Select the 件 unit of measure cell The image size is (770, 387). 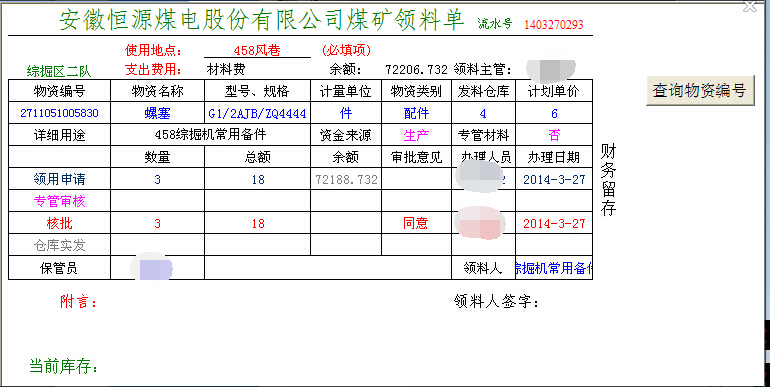pyautogui.click(x=346, y=113)
